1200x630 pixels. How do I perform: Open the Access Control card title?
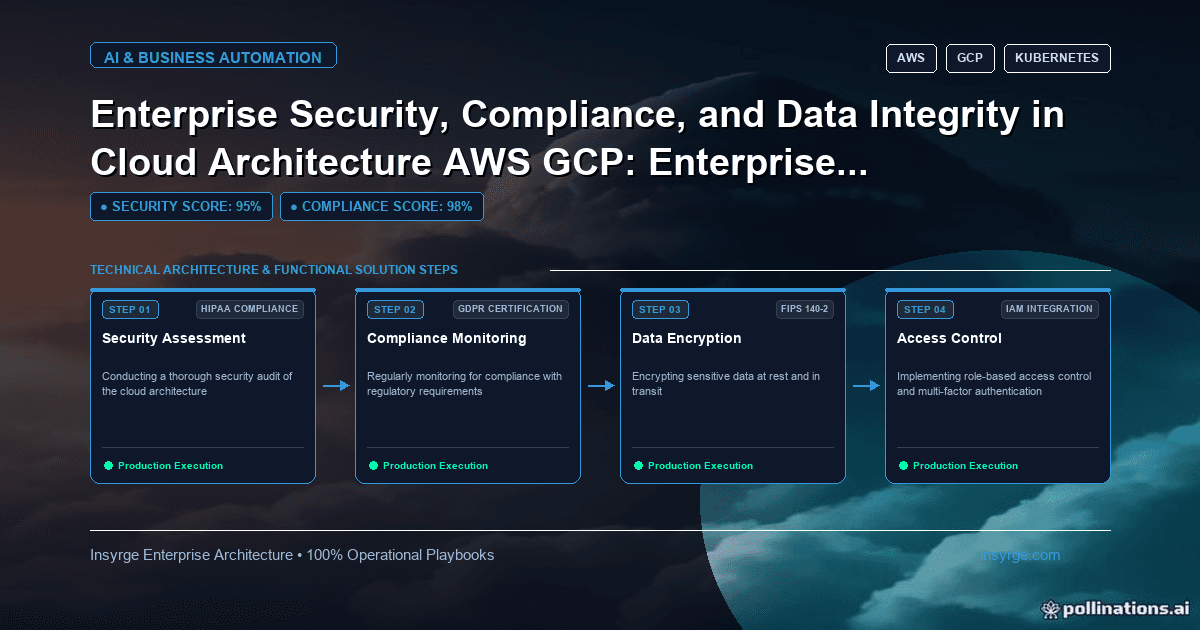[949, 338]
